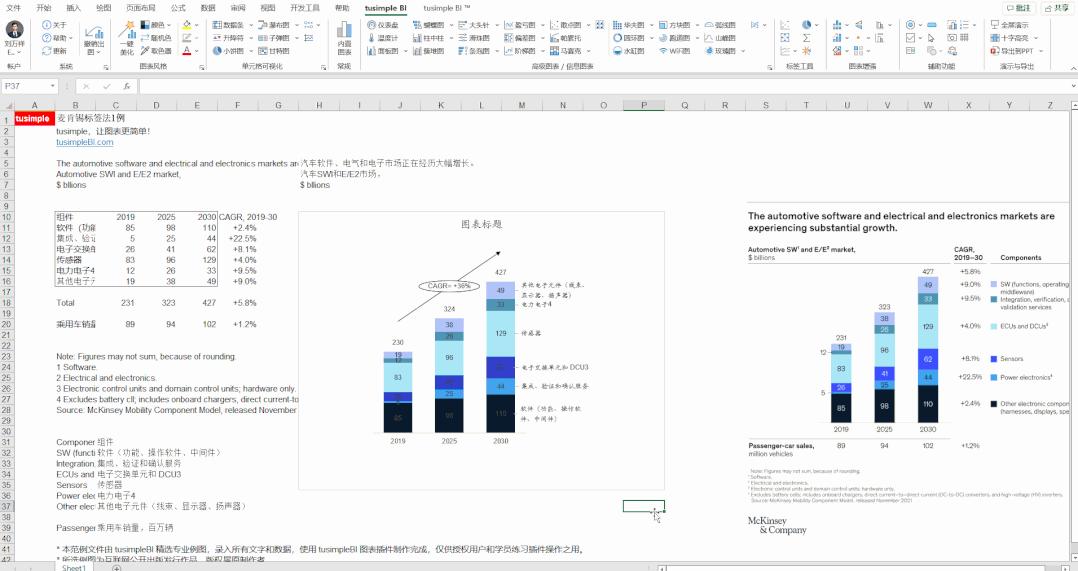Screen dimensions: 1078x571
Task: Insert a WiFi图 chart
Action: coord(674,51)
